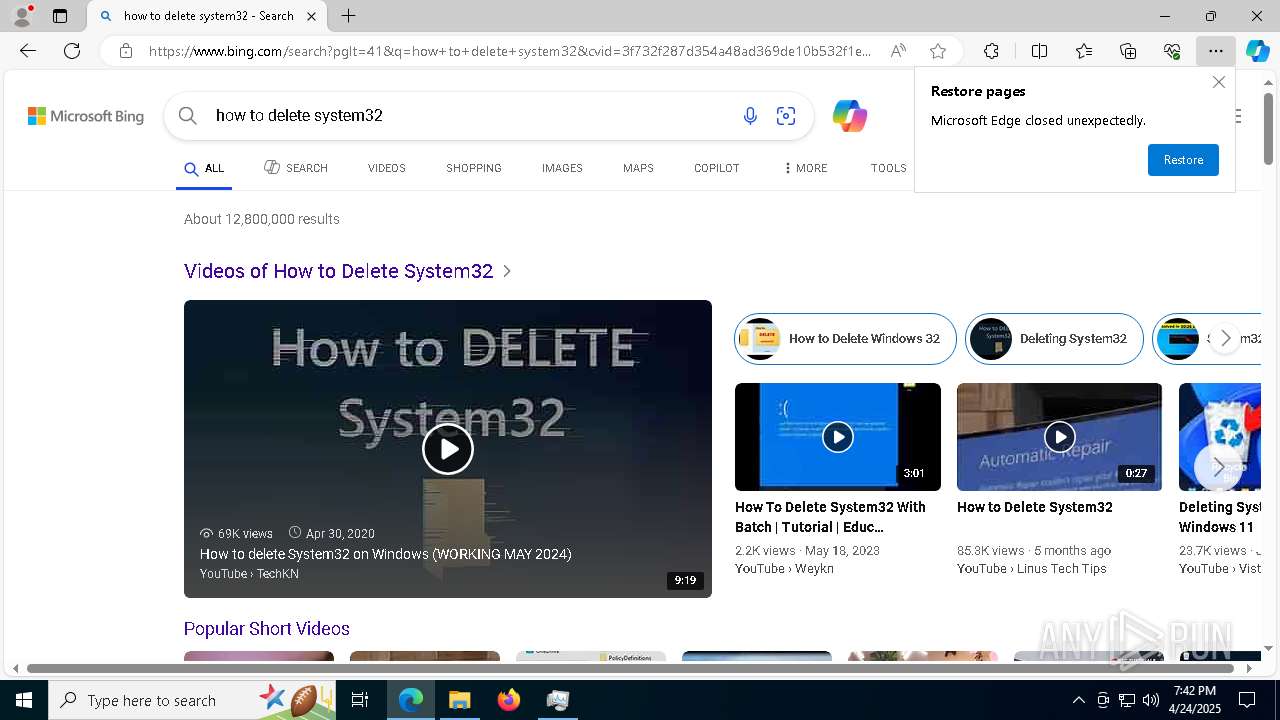Refresh the page with the reload icon

pyautogui.click(x=72, y=51)
